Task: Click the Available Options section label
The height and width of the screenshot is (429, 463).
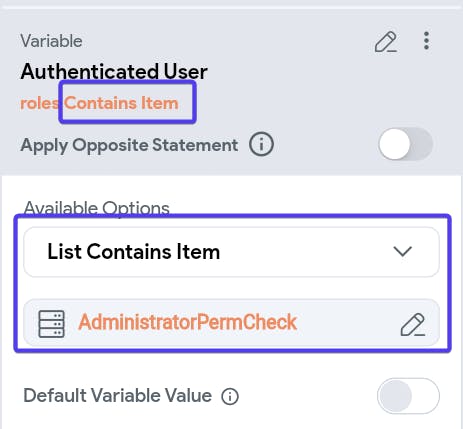Action: point(97,208)
